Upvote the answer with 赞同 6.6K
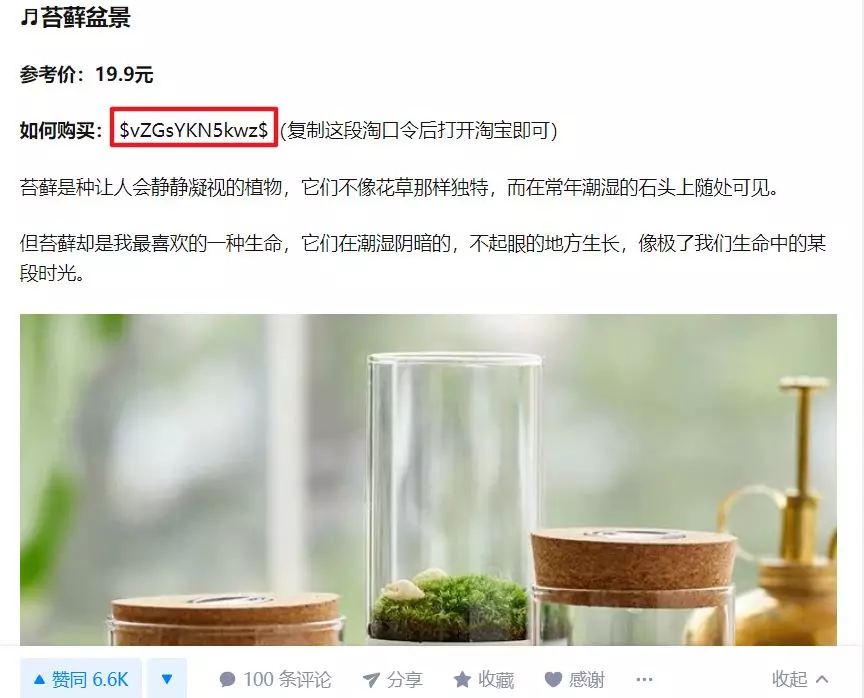 [x=81, y=679]
